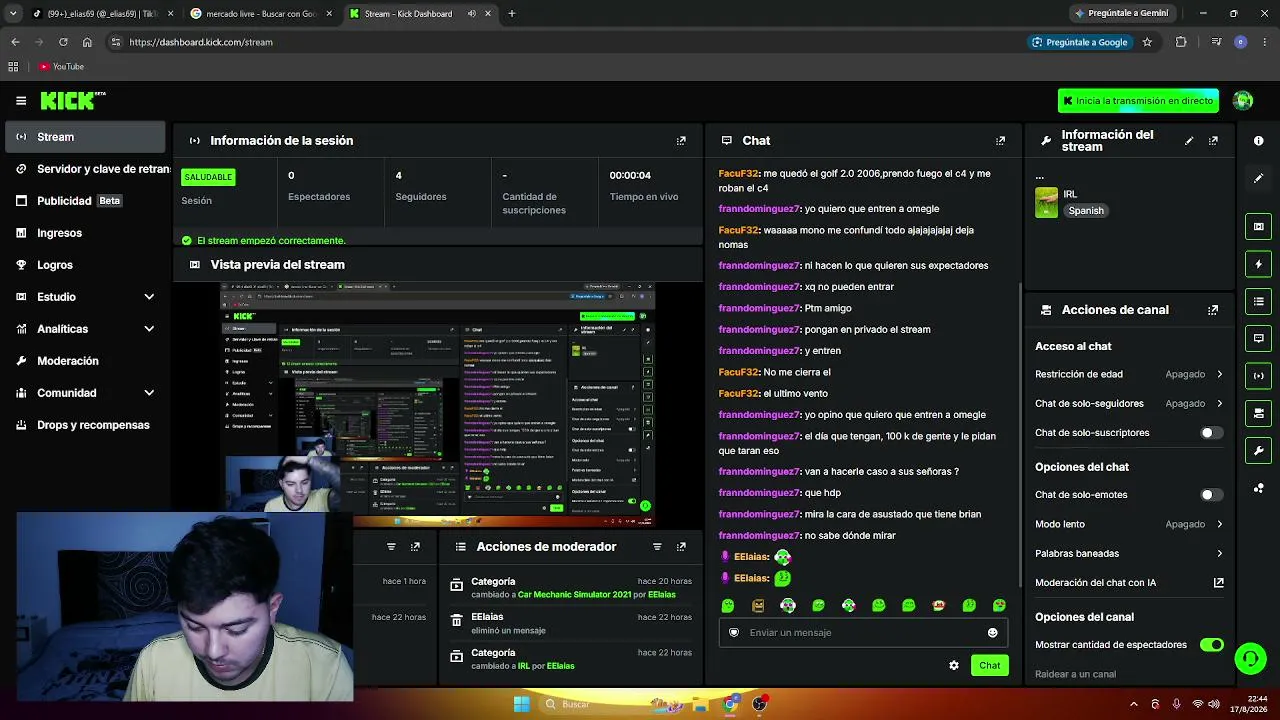This screenshot has height=720, width=1280.
Task: Filter the Acciones de moderador list
Action: (x=657, y=547)
